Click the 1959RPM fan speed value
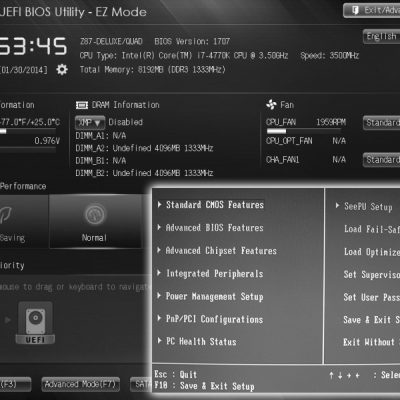Screen dimensions: 400x400 click(x=331, y=122)
